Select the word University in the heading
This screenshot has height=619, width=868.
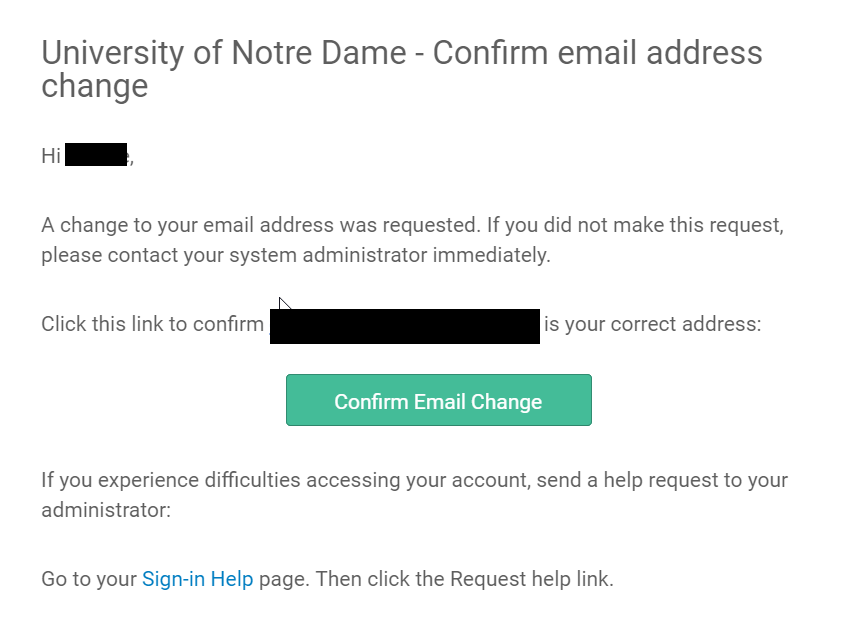coord(113,54)
